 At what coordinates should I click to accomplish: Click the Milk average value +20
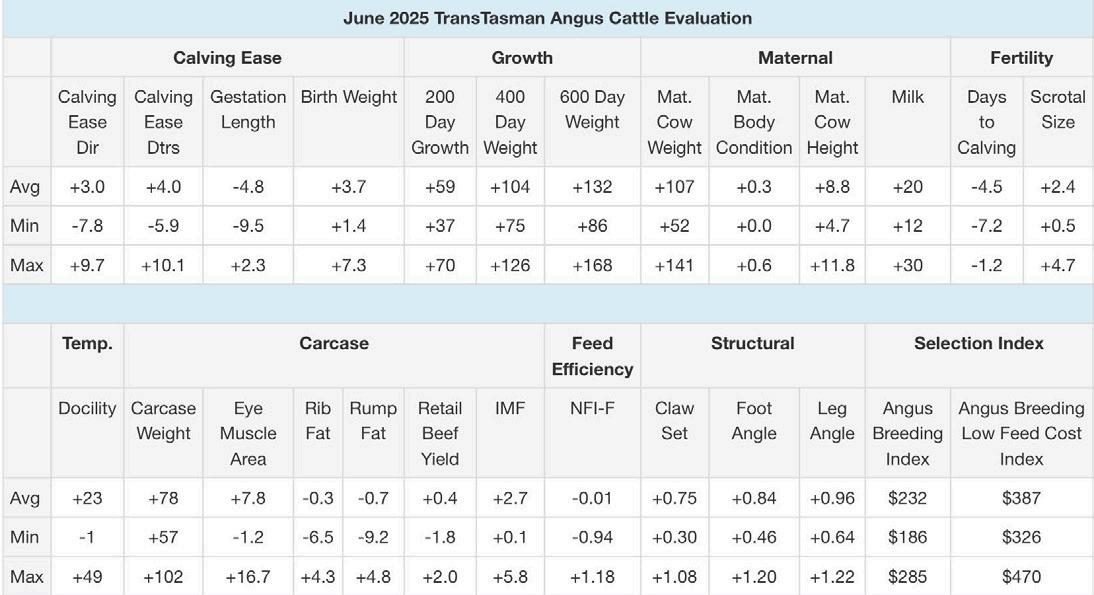(x=908, y=187)
